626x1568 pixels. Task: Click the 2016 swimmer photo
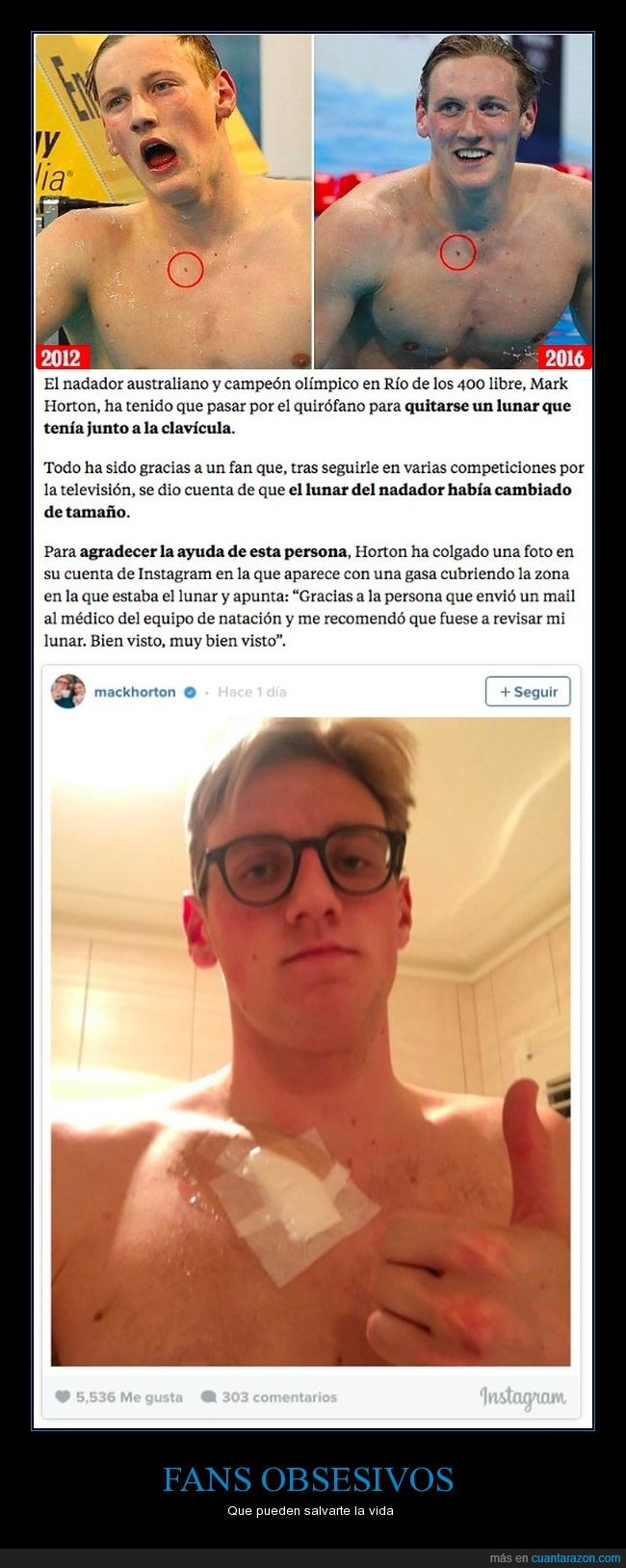pos(454,202)
